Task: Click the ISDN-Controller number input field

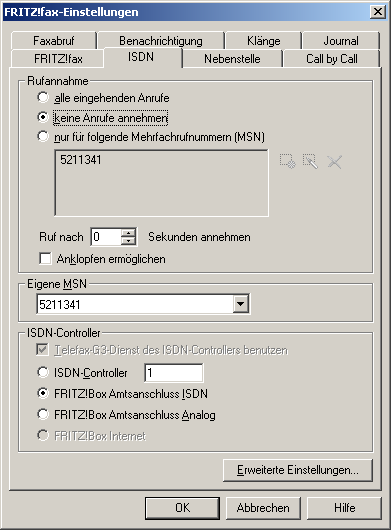Action: point(174,373)
